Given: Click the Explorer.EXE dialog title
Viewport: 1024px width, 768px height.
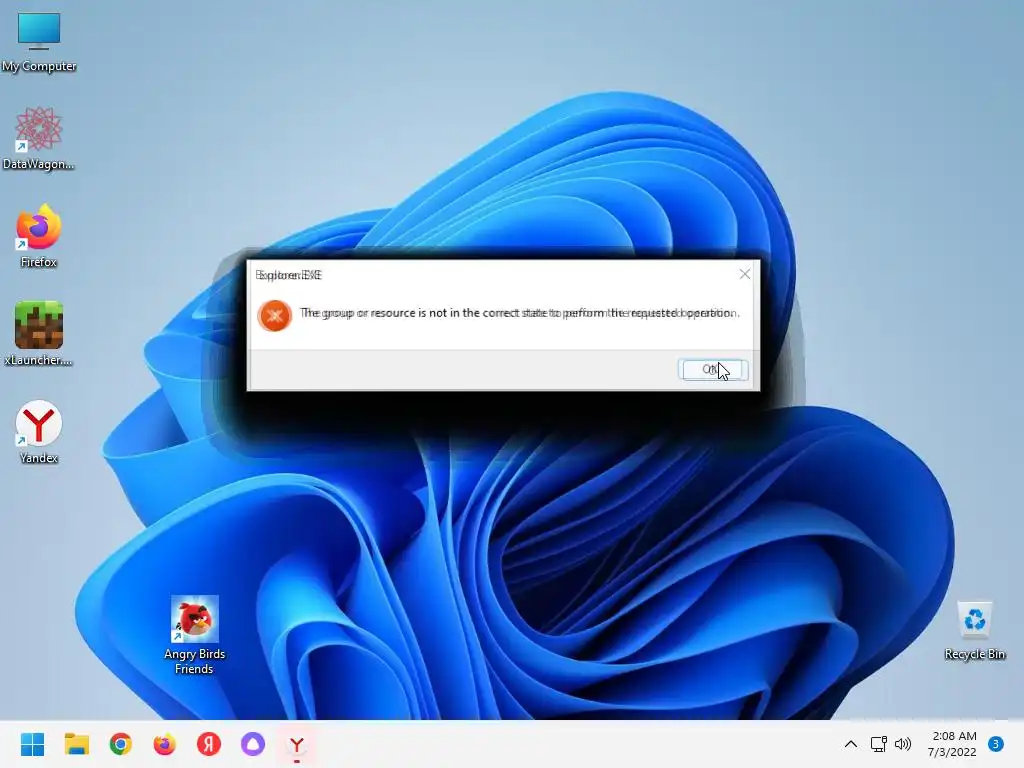Looking at the screenshot, I should pos(289,275).
